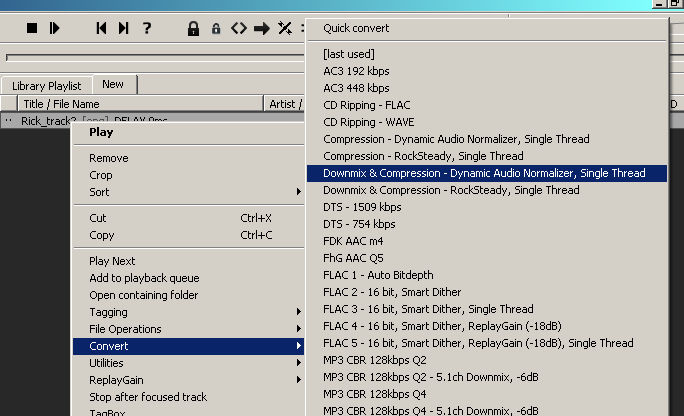
Task: Choose FLAC 4 ReplayGain (-18dB) preset
Action: 487,326
